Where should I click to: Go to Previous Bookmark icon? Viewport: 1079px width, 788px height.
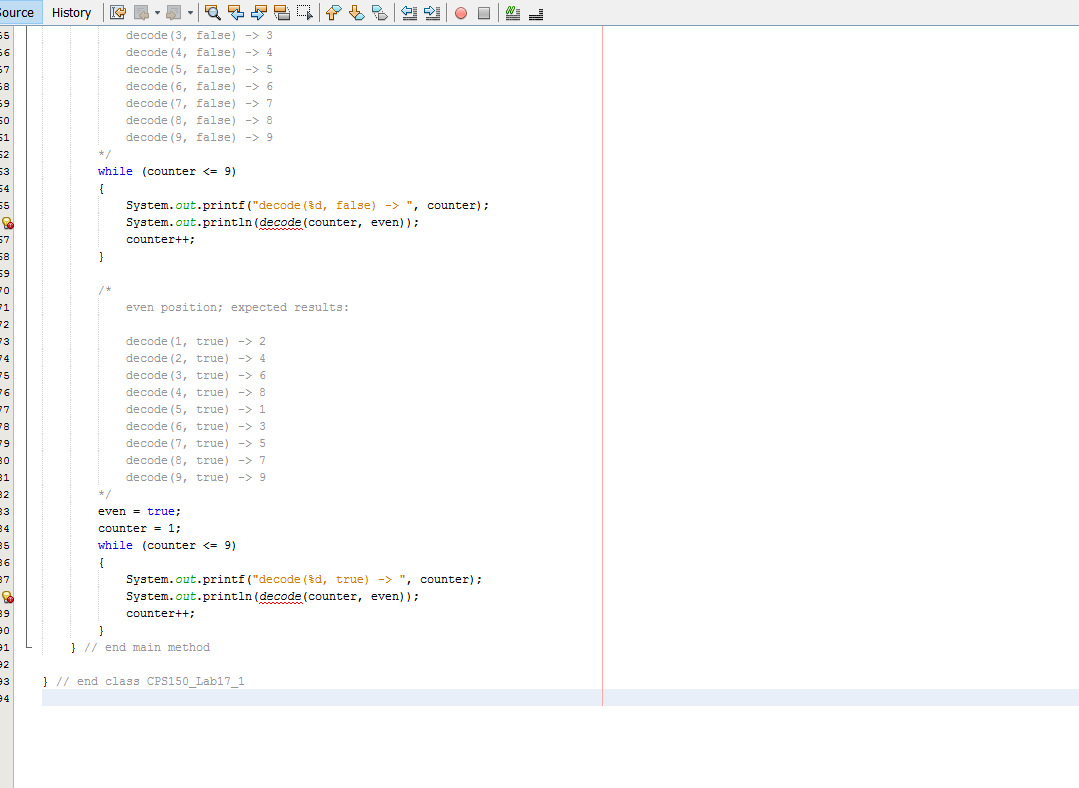click(334, 12)
